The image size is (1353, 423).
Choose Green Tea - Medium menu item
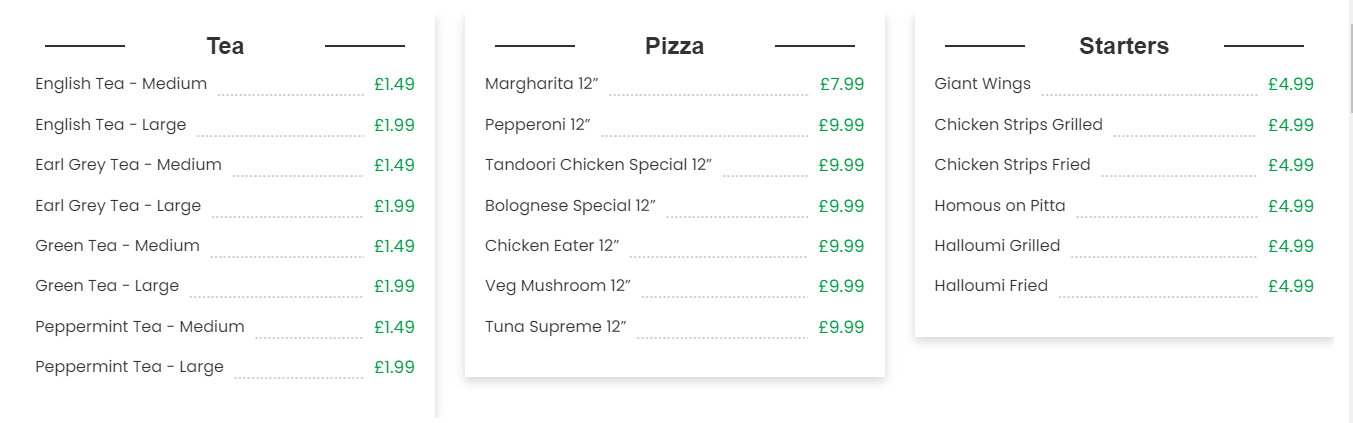(x=117, y=246)
